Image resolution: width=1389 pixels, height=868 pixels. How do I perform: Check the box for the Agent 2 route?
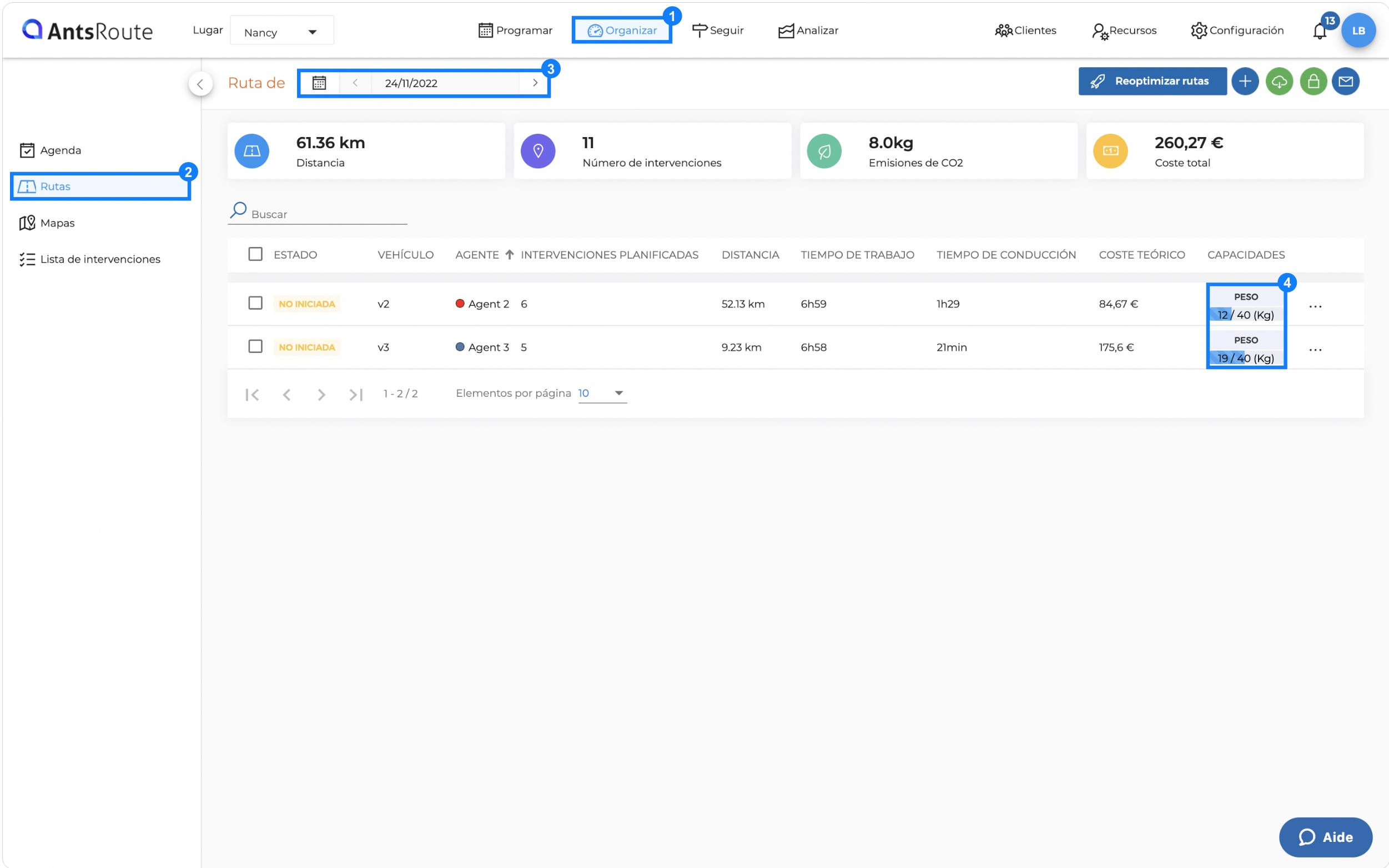(255, 302)
